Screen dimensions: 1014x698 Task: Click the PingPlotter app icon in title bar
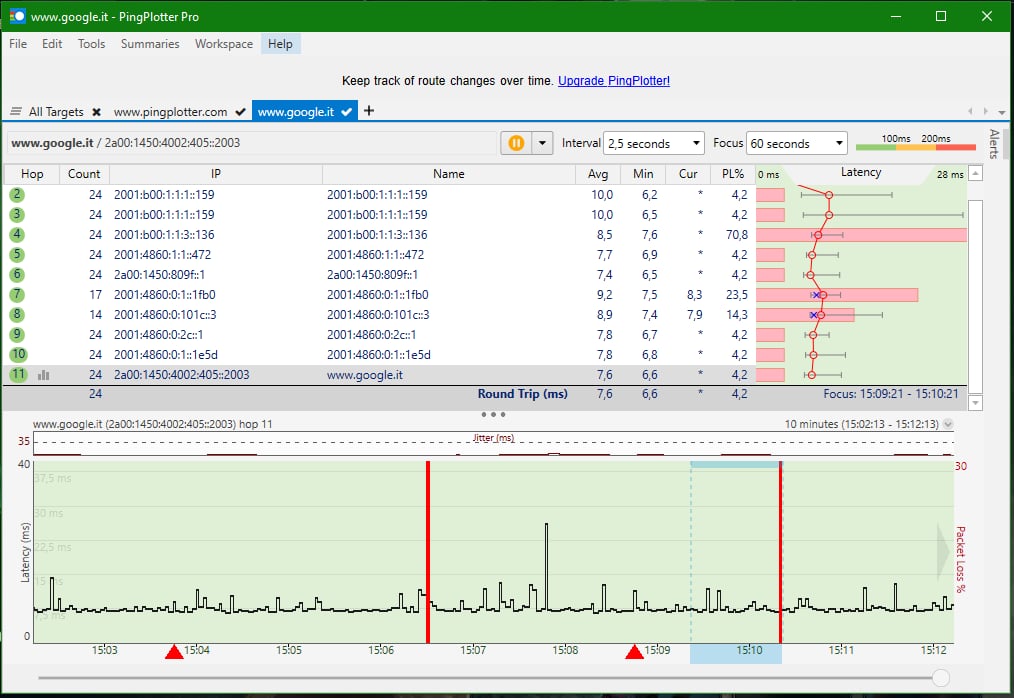pyautogui.click(x=17, y=16)
